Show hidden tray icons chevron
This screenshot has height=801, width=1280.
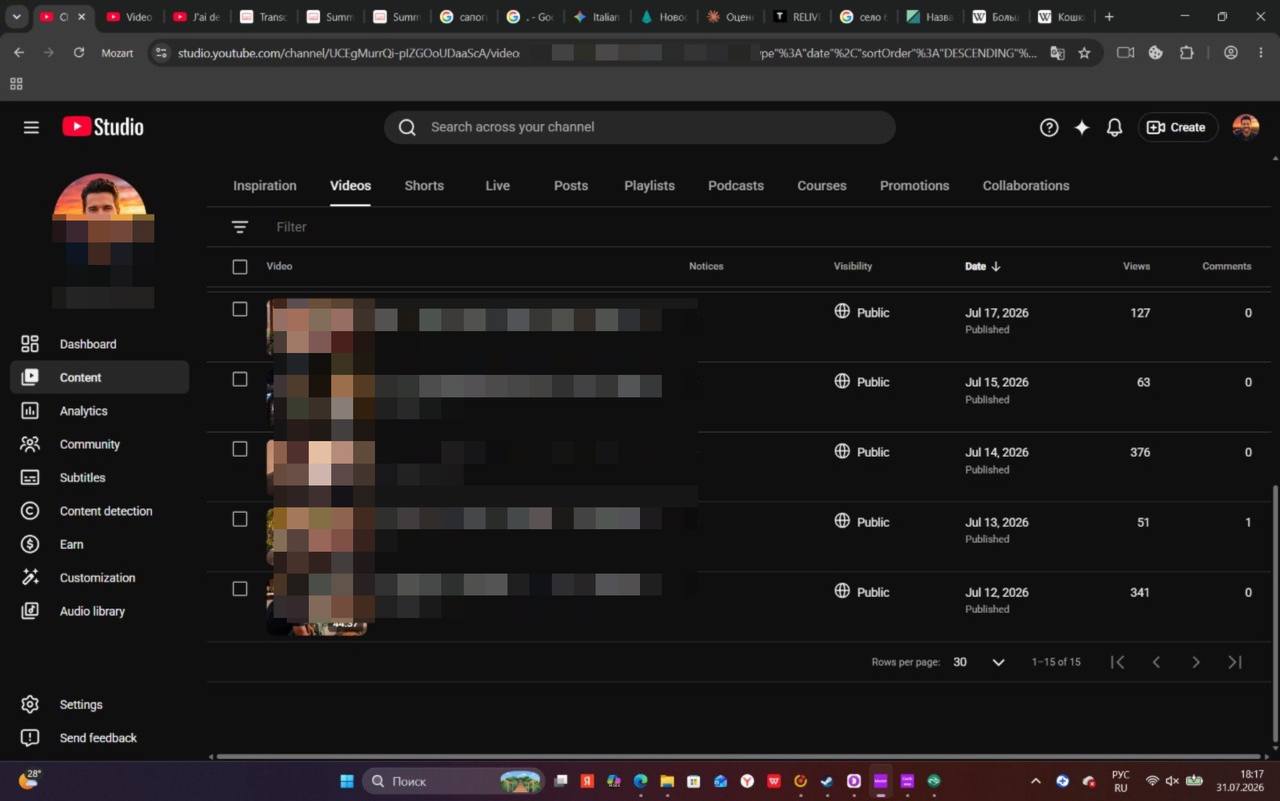pos(1036,781)
